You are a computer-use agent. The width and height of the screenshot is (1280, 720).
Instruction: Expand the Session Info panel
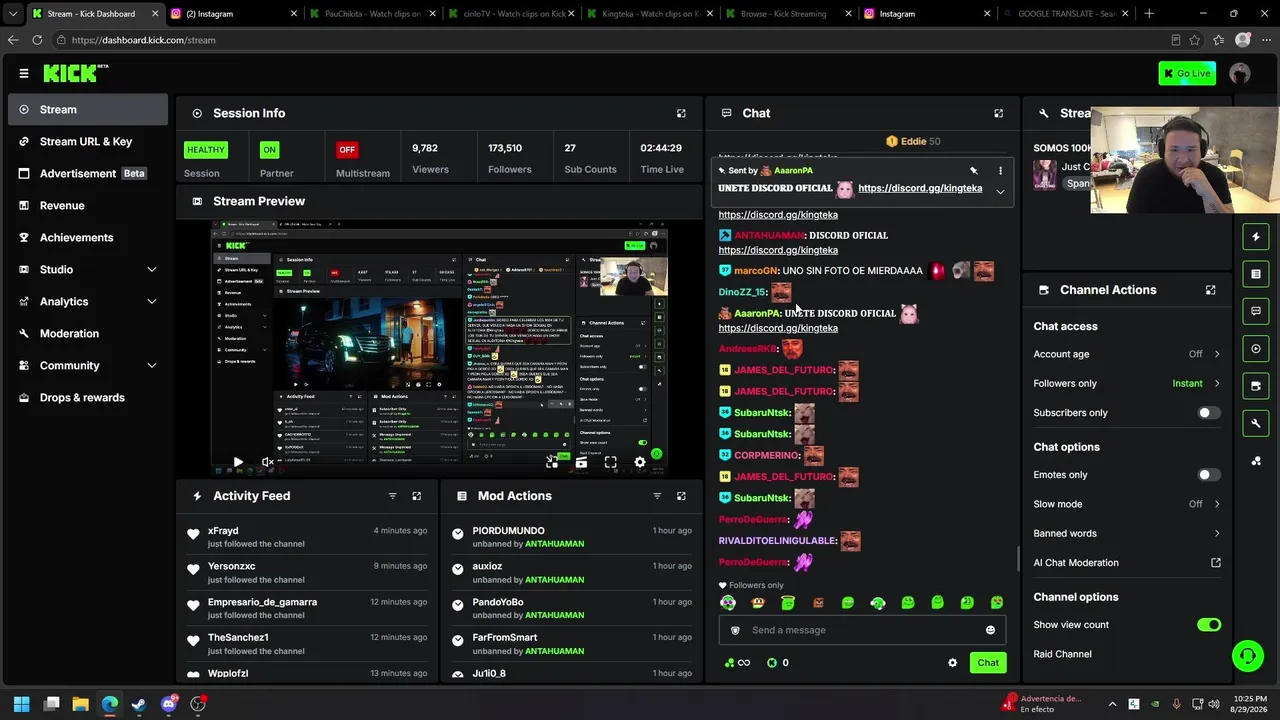(x=681, y=114)
